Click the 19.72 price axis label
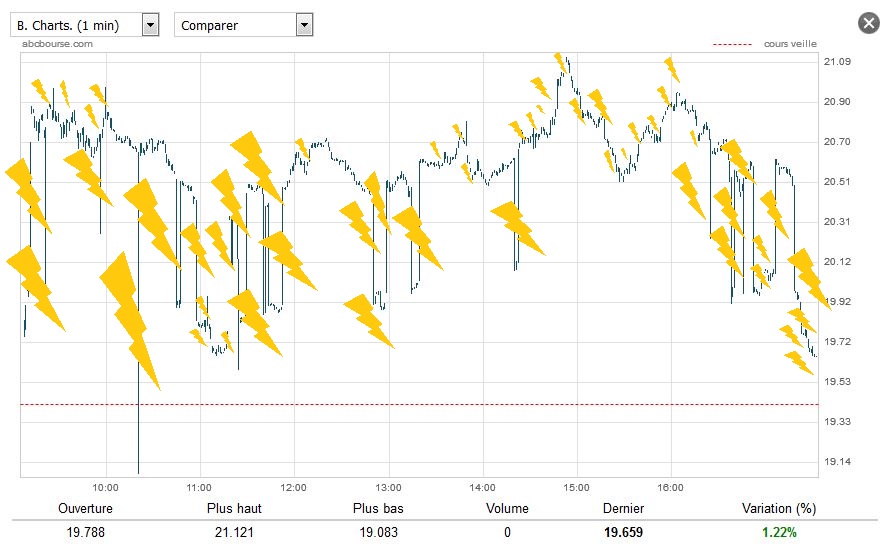891x555 pixels. click(x=838, y=341)
